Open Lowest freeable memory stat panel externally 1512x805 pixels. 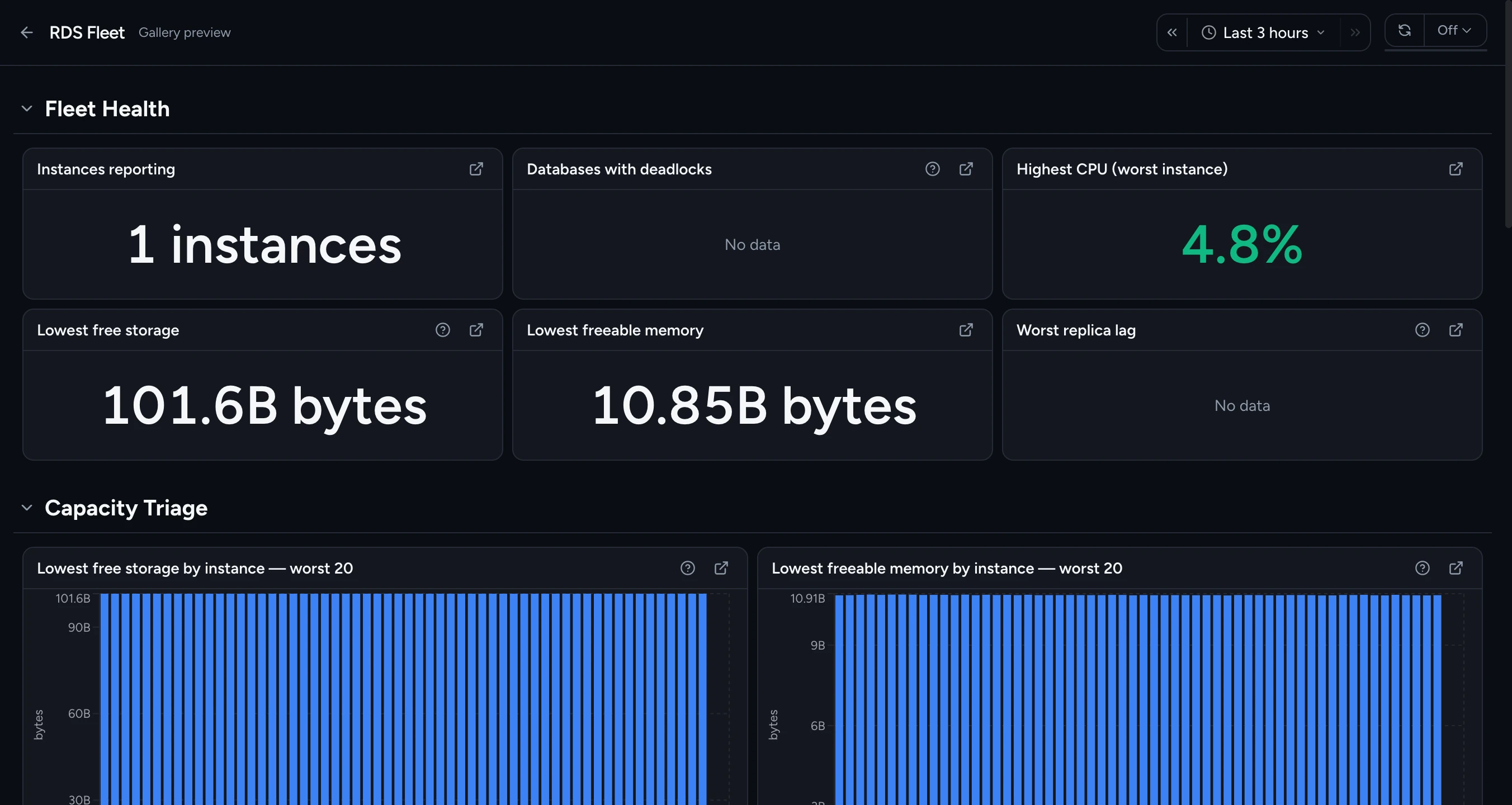tap(966, 330)
